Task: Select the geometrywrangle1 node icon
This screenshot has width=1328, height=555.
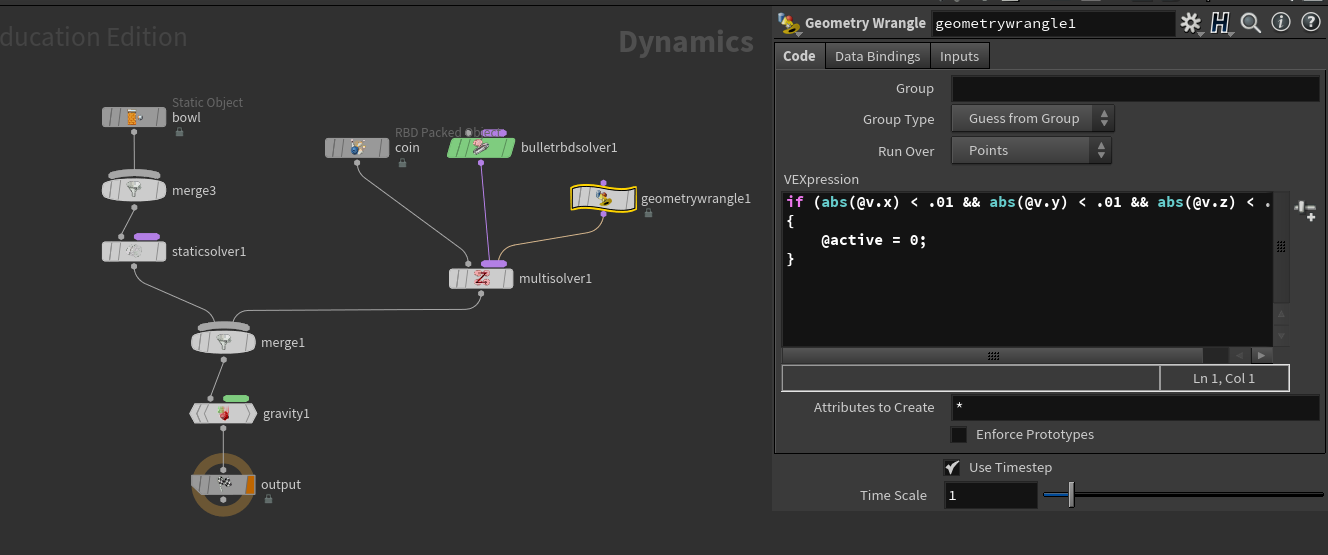Action: point(603,199)
